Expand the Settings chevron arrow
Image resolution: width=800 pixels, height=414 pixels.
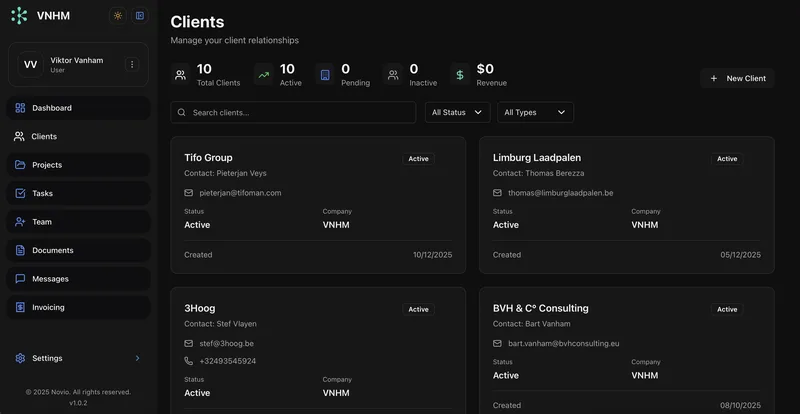coord(137,358)
